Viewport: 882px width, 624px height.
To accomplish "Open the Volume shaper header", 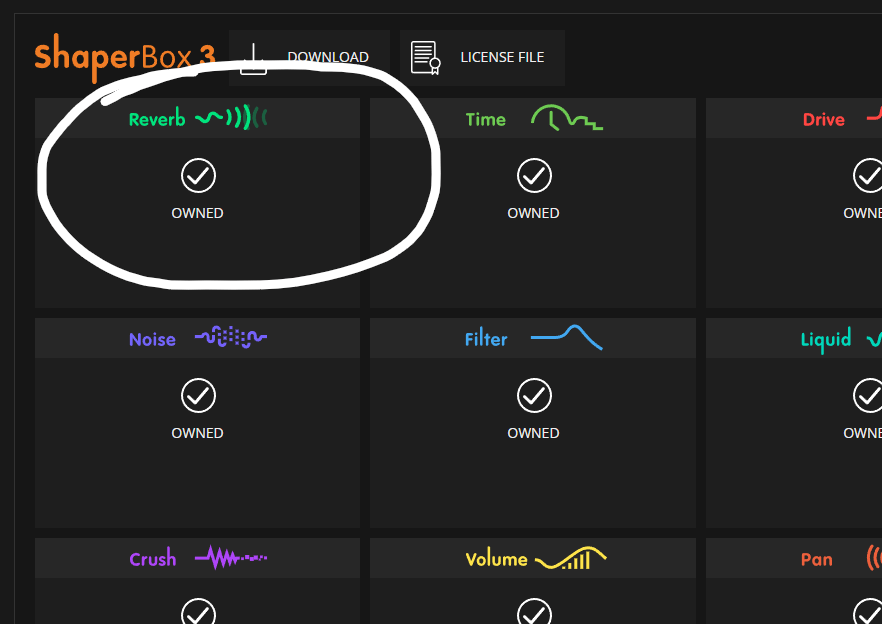I will click(x=533, y=558).
